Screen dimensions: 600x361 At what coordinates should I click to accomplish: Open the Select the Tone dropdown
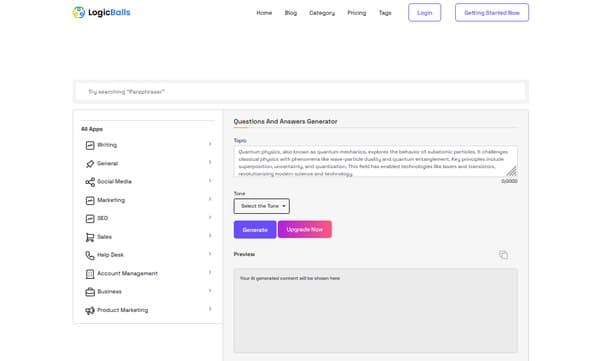pos(262,206)
